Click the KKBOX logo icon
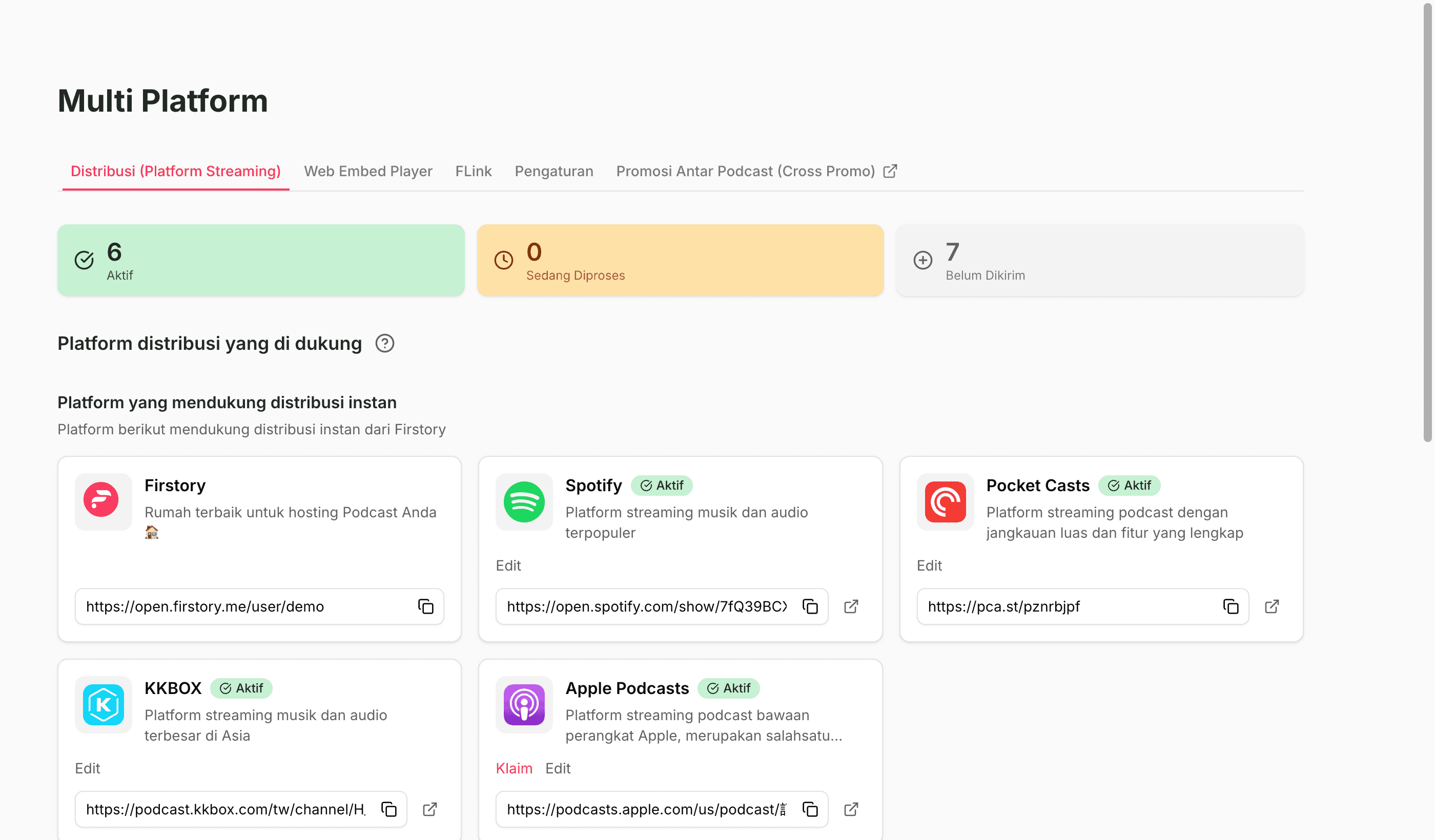Viewport: 1435px width, 840px height. [x=103, y=705]
